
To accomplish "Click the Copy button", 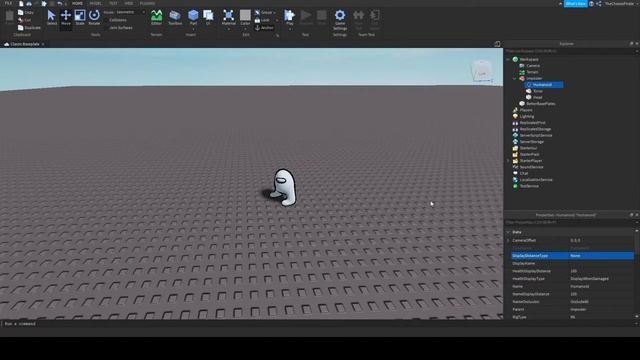I will [26, 13].
